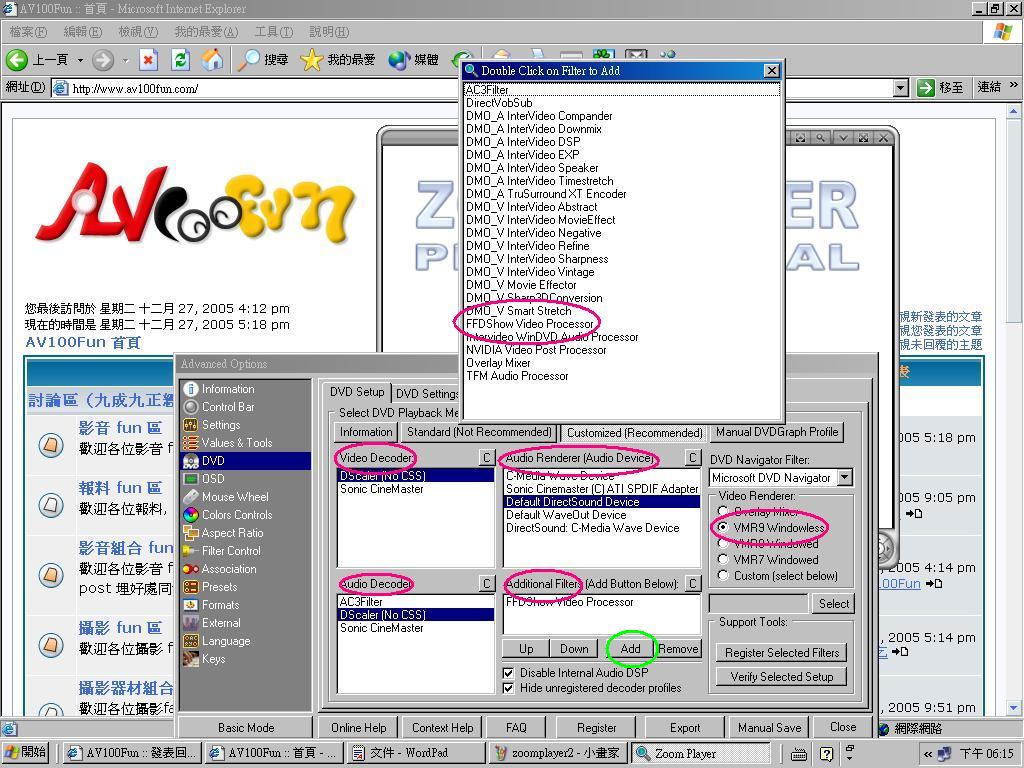
Task: Open the address bar dropdown arrow
Action: point(900,88)
